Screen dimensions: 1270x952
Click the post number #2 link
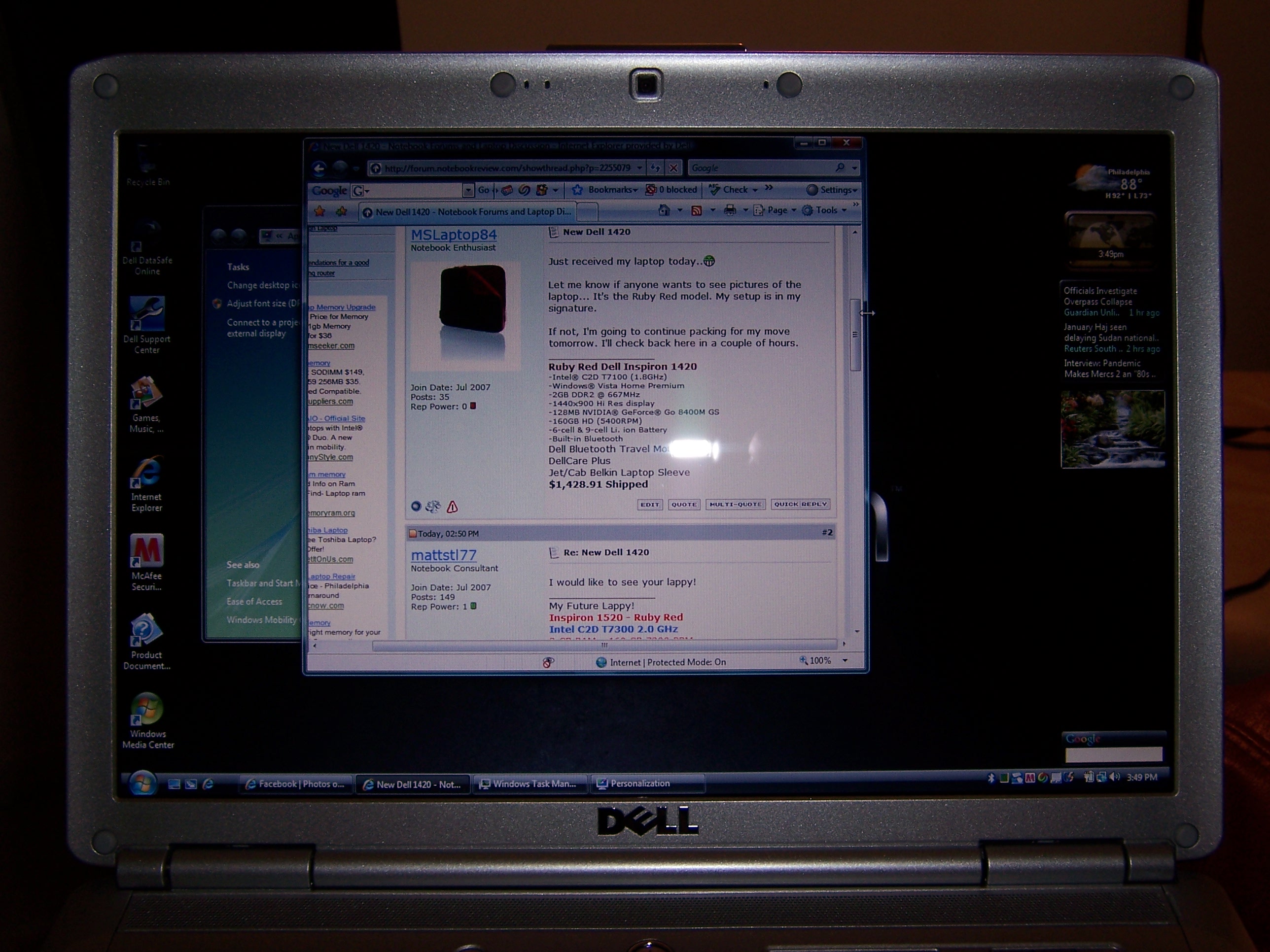pyautogui.click(x=827, y=533)
